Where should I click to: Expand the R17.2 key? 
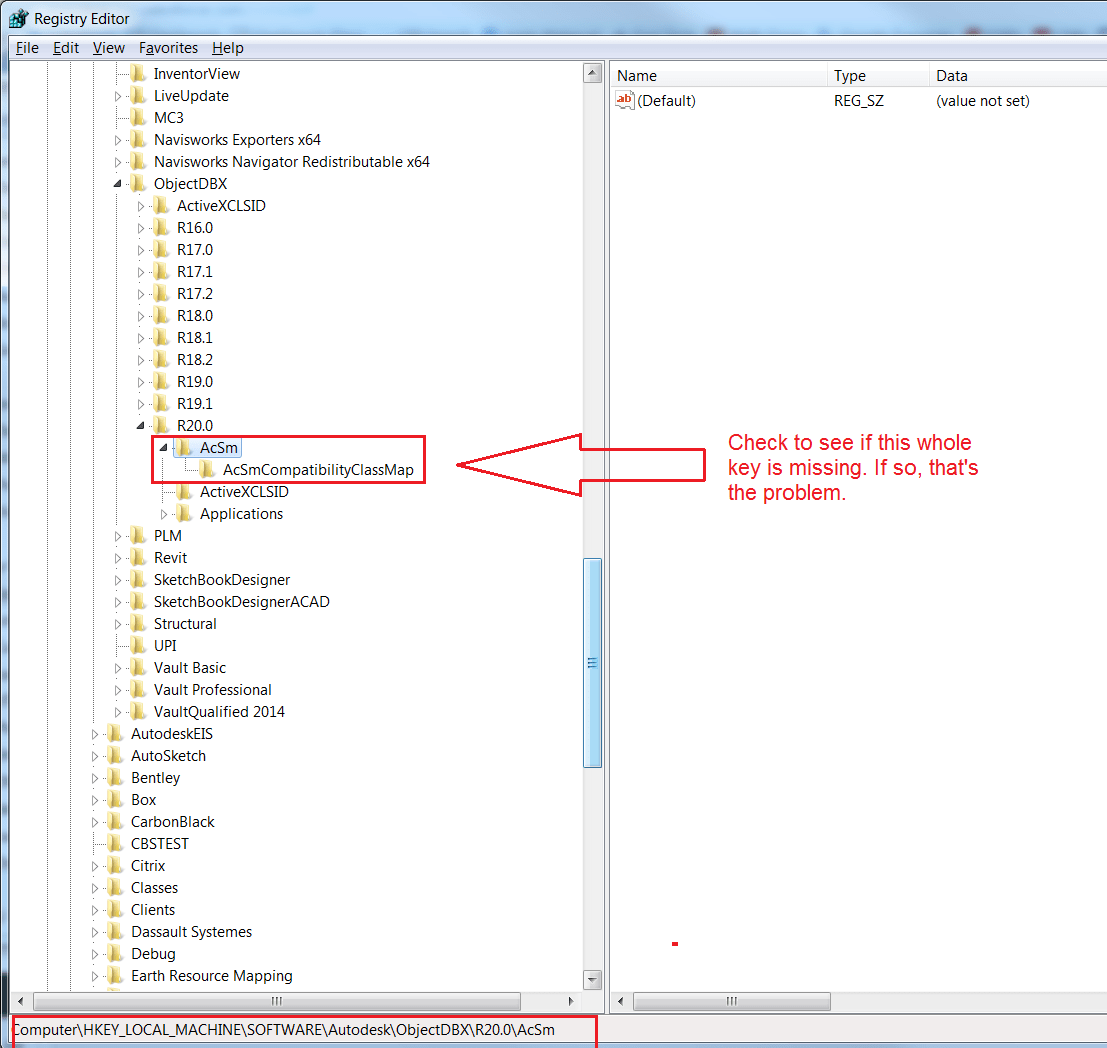point(140,294)
